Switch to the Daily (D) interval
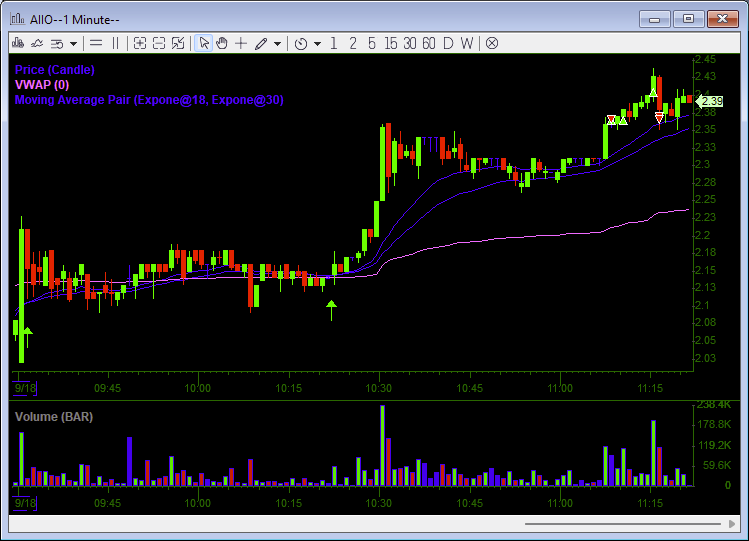749x541 pixels. click(x=448, y=43)
